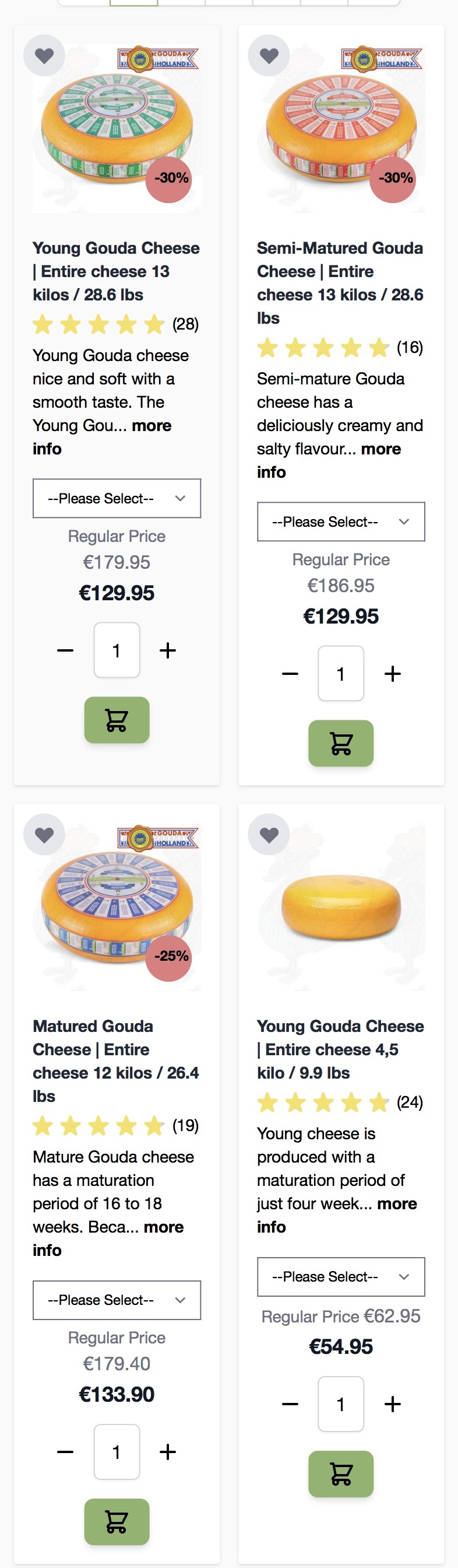
Task: Click heart icon on Young Gouda 4,5 kilo
Action: pos(269,835)
